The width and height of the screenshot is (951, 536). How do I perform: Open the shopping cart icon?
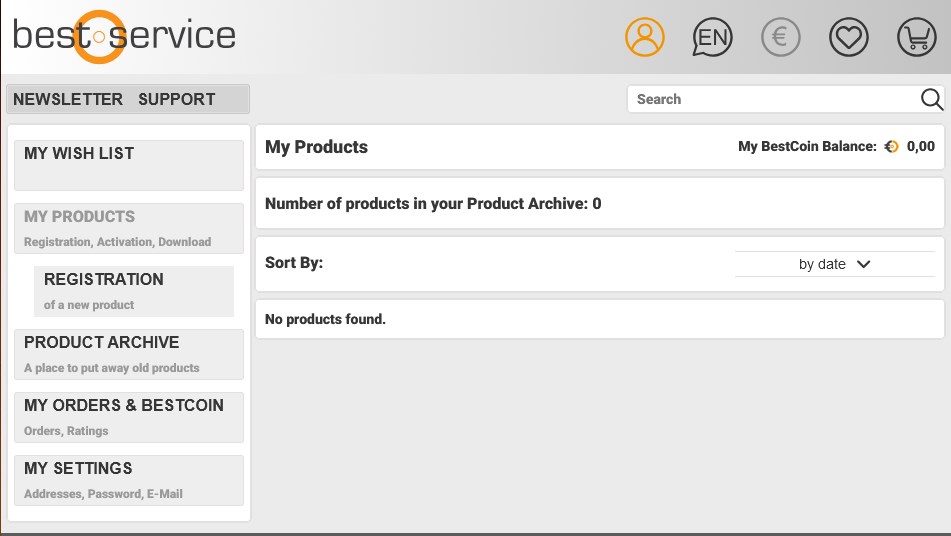[x=916, y=38]
